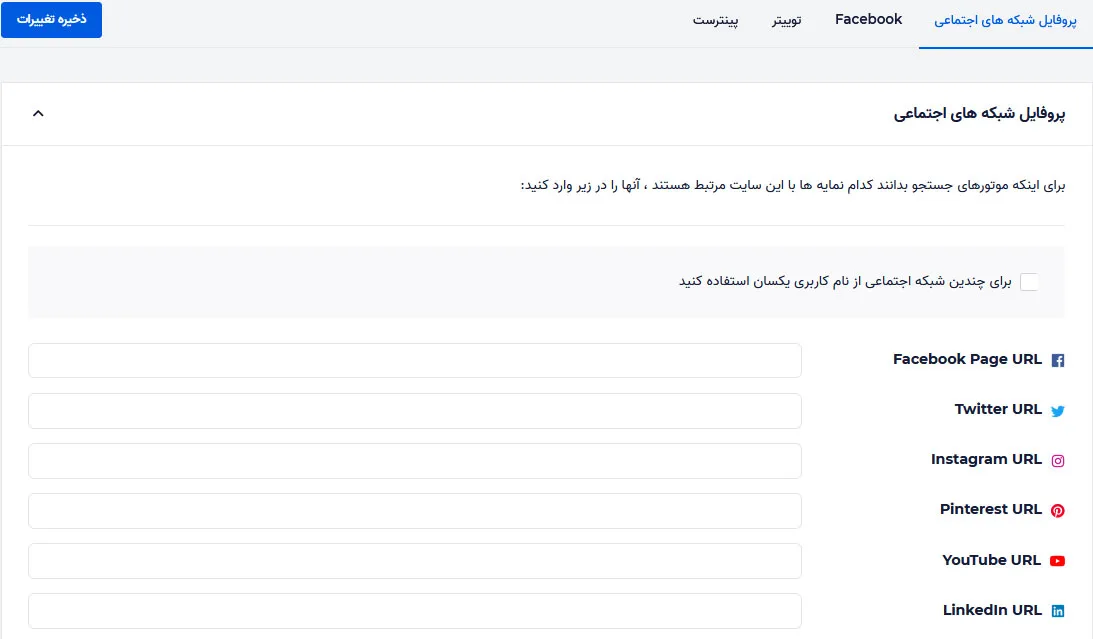Click the پروفایل شبکه های اجتماعی panel heading
This screenshot has width=1093, height=639.
(979, 114)
